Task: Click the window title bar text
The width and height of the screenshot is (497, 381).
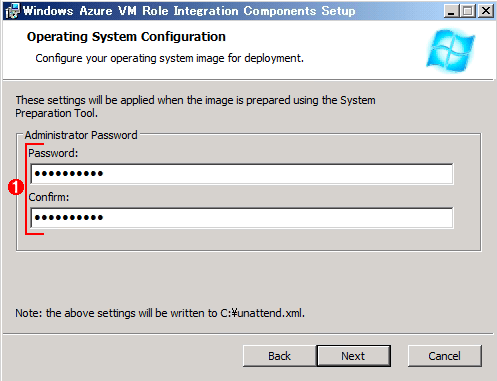Action: 189,11
